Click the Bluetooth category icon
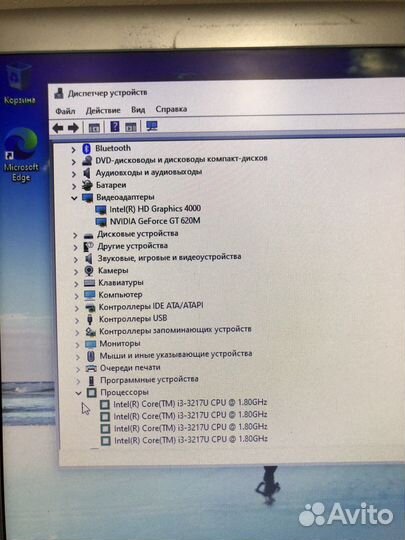The width and height of the screenshot is (405, 540). pyautogui.click(x=86, y=149)
